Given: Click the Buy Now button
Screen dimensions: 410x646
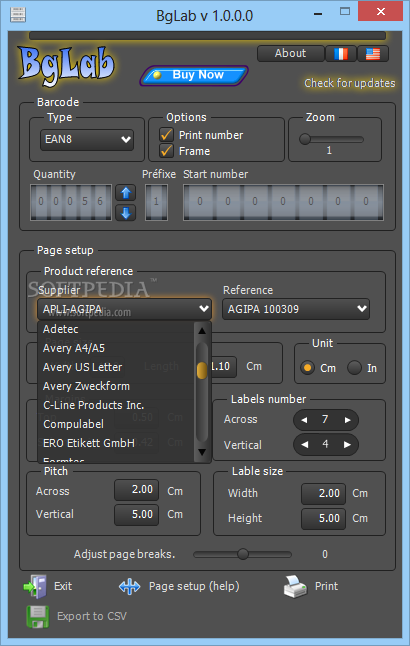Looking at the screenshot, I should tap(194, 75).
